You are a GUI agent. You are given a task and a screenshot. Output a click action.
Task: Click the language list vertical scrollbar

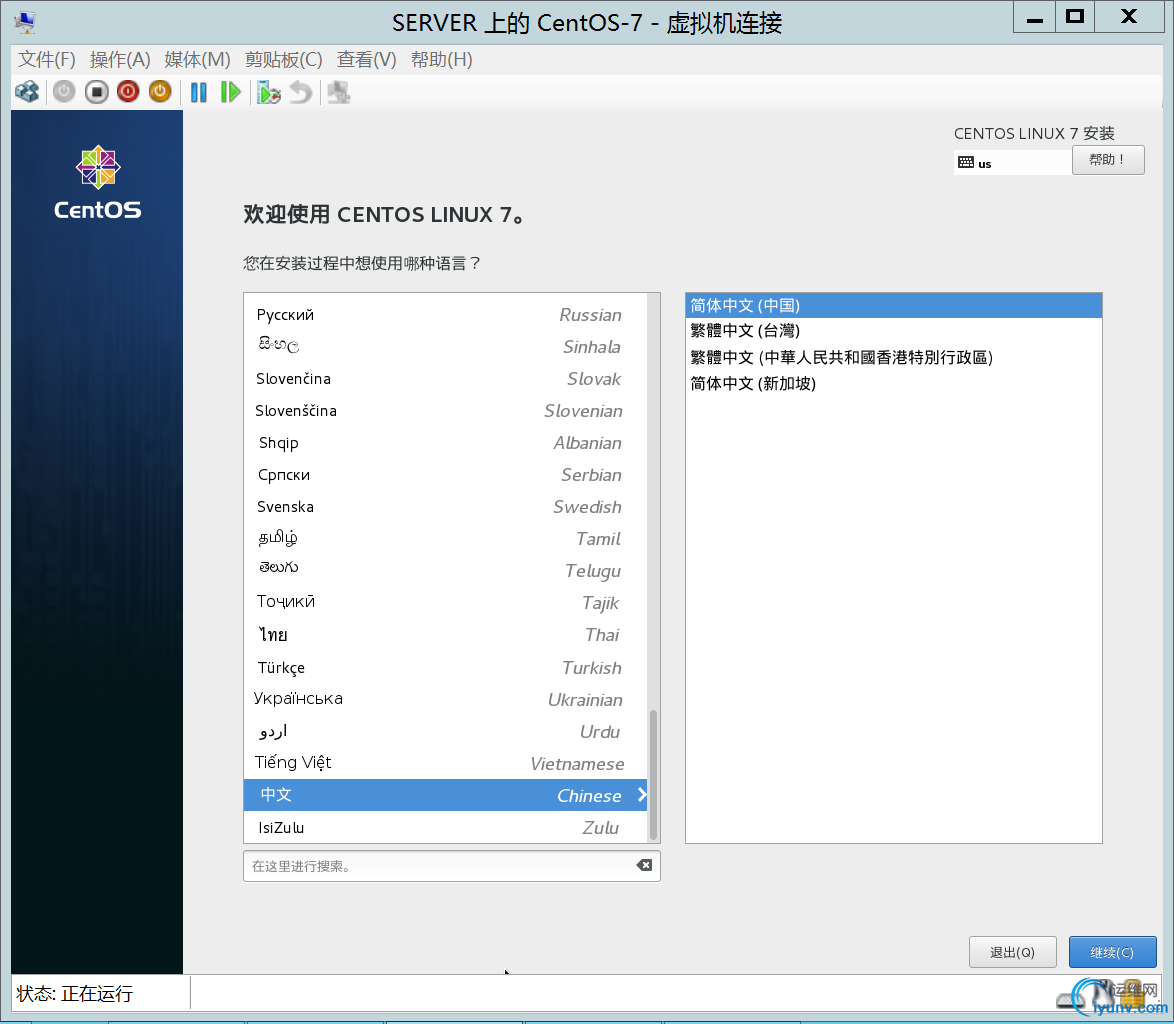654,775
